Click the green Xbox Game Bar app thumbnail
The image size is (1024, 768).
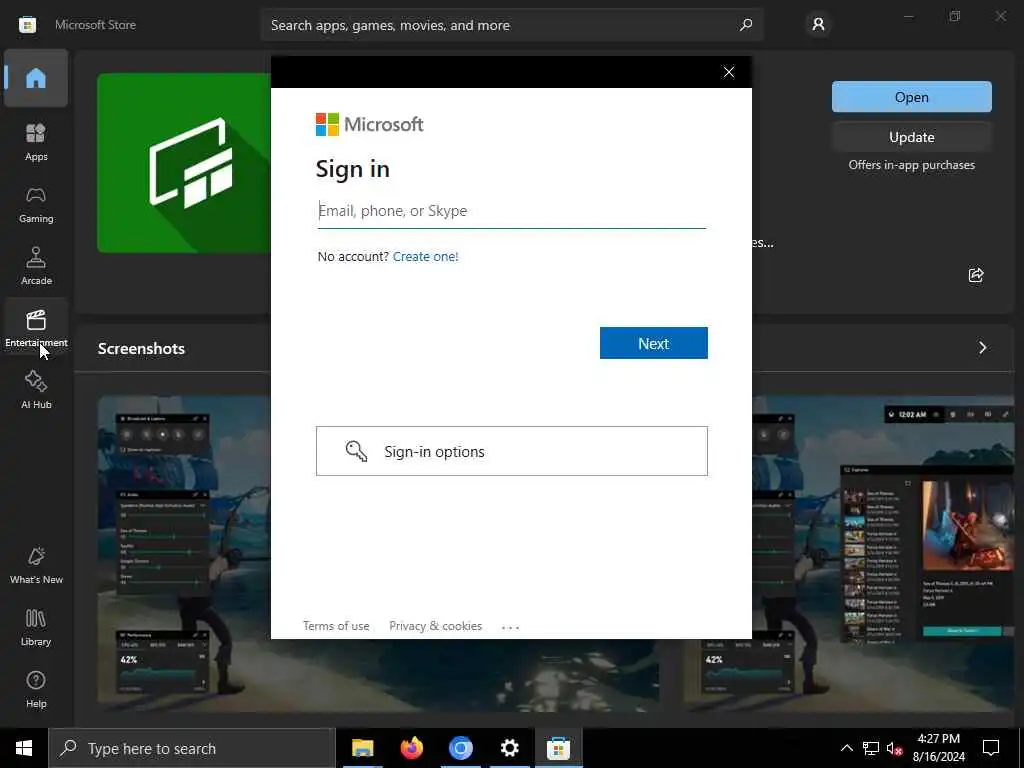pyautogui.click(x=184, y=163)
